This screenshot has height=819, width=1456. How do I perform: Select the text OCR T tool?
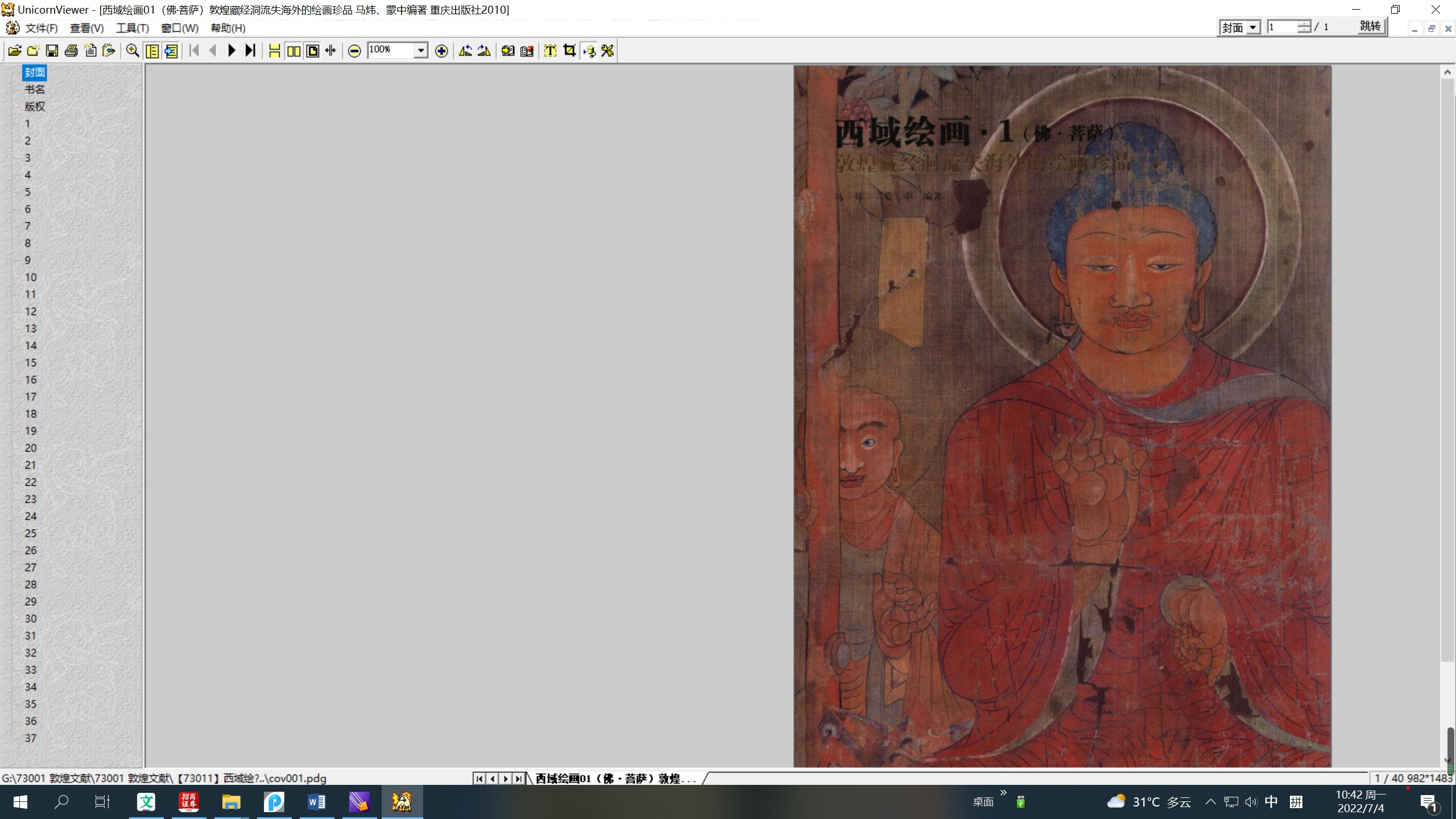coord(550,51)
